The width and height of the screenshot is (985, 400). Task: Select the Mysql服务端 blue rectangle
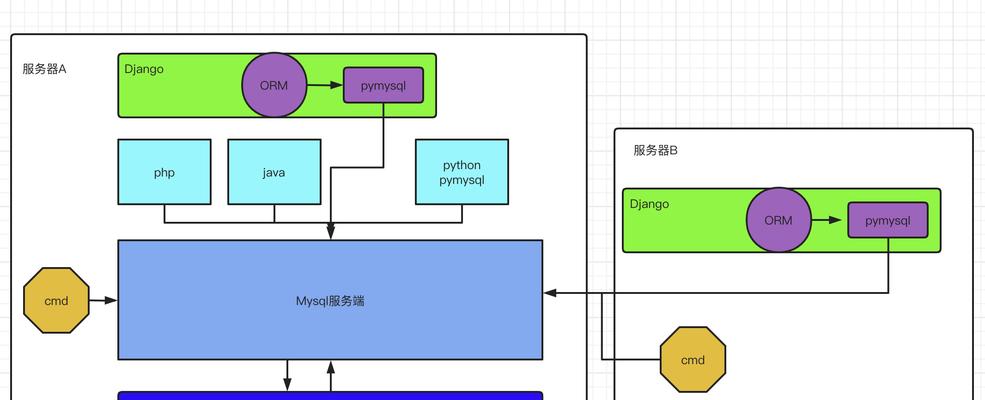tap(330, 300)
